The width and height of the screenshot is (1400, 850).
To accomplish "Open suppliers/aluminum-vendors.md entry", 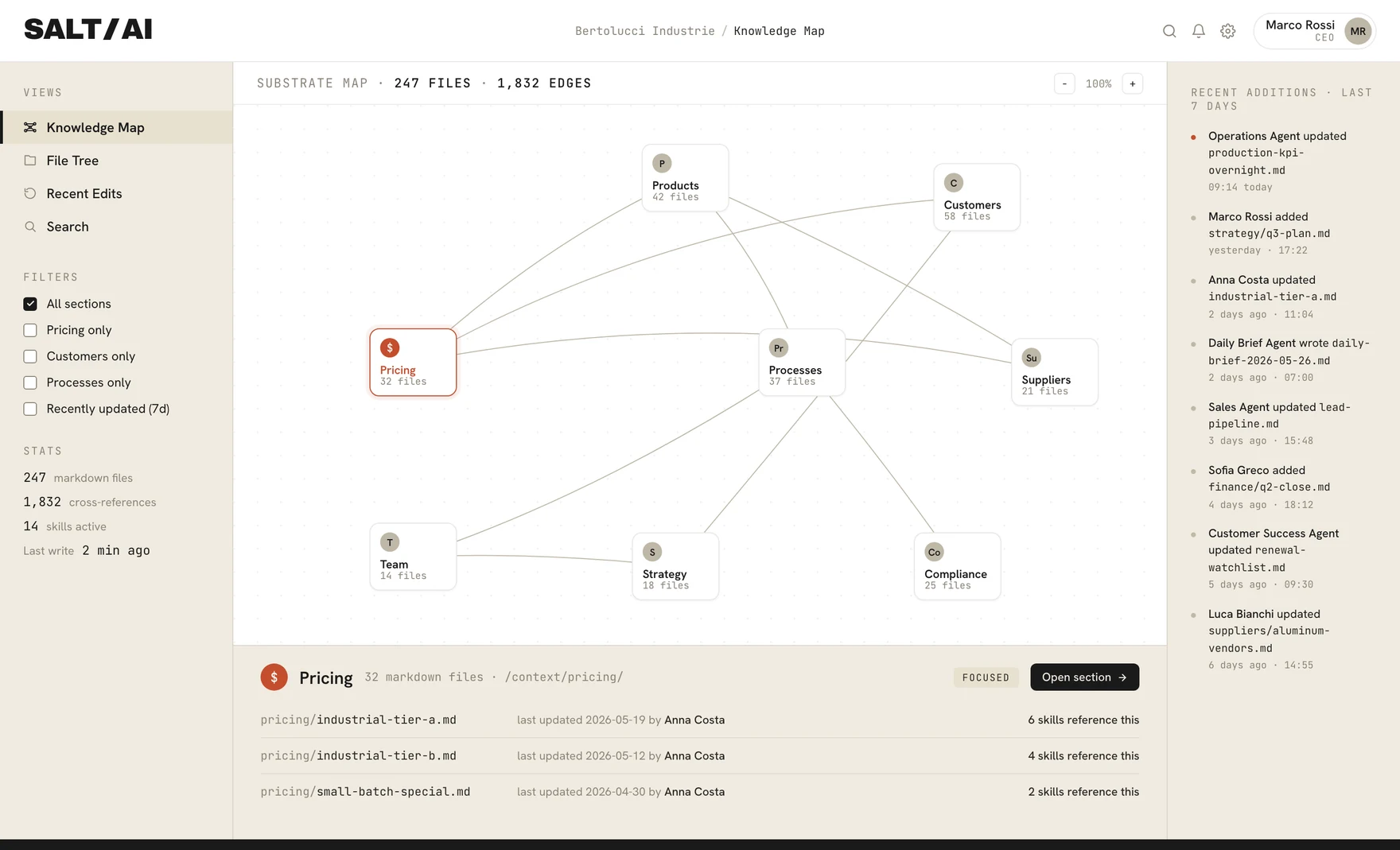I will coord(1282,639).
